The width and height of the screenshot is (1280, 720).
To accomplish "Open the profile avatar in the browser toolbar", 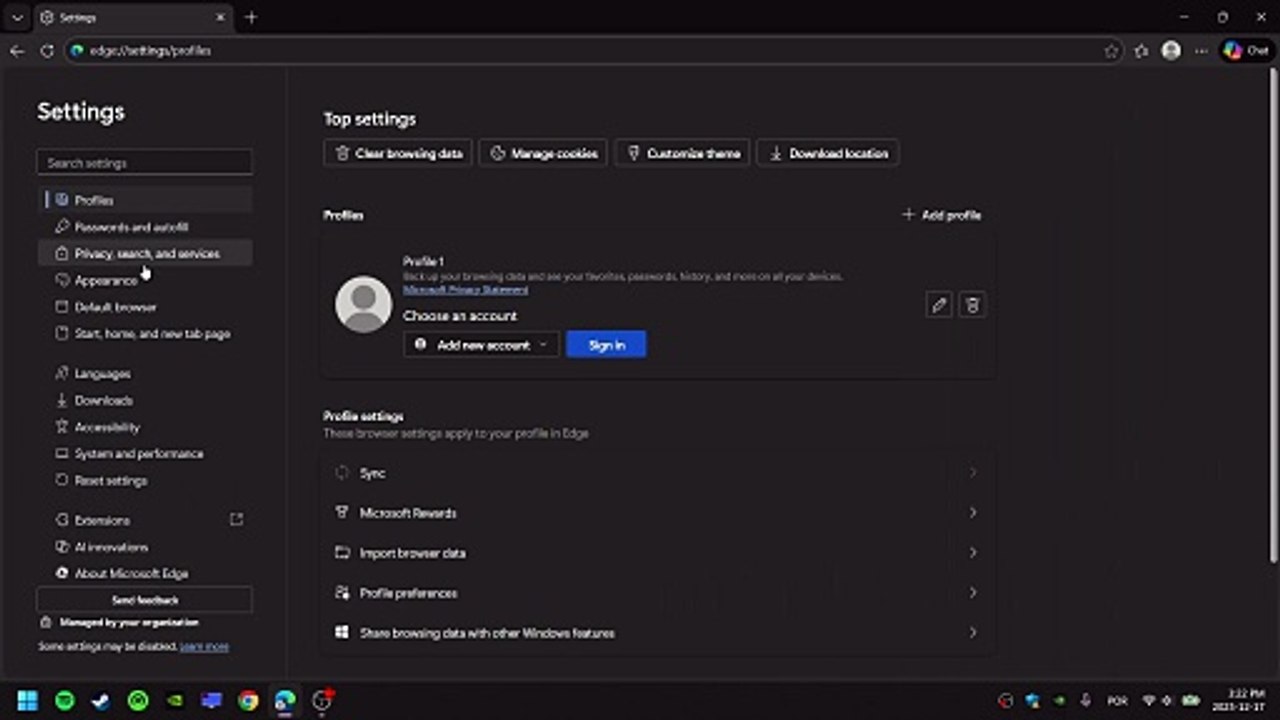I will (x=1171, y=51).
